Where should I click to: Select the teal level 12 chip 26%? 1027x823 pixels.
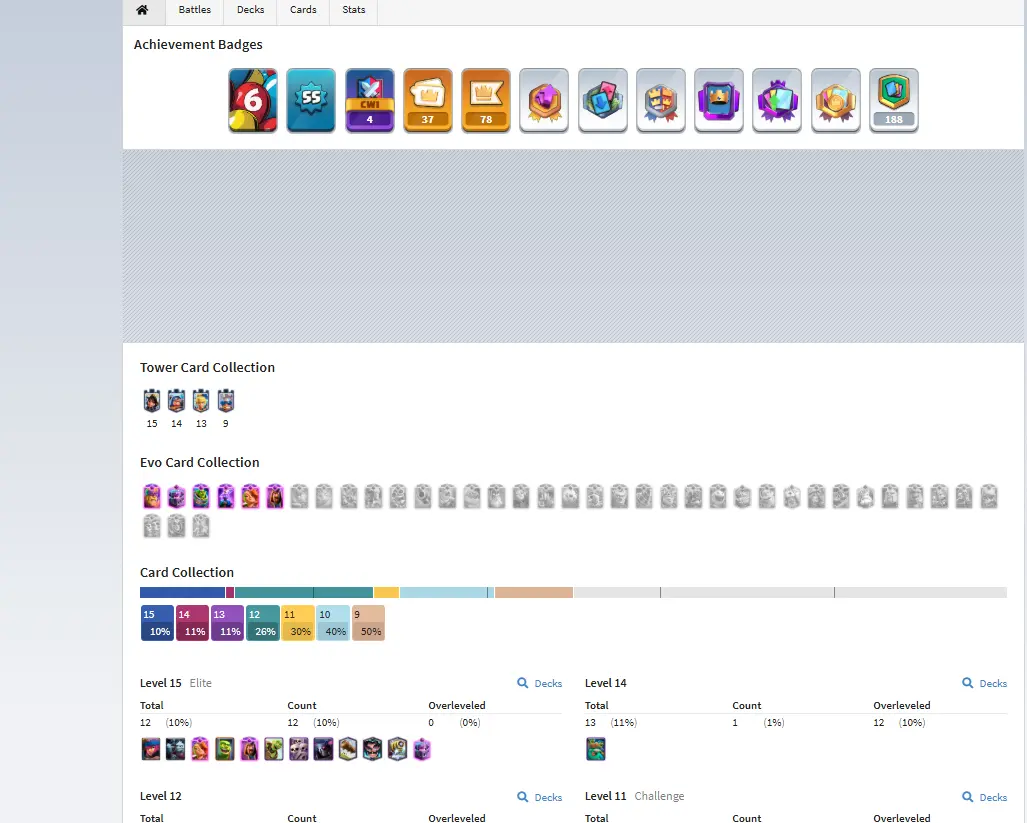263,623
